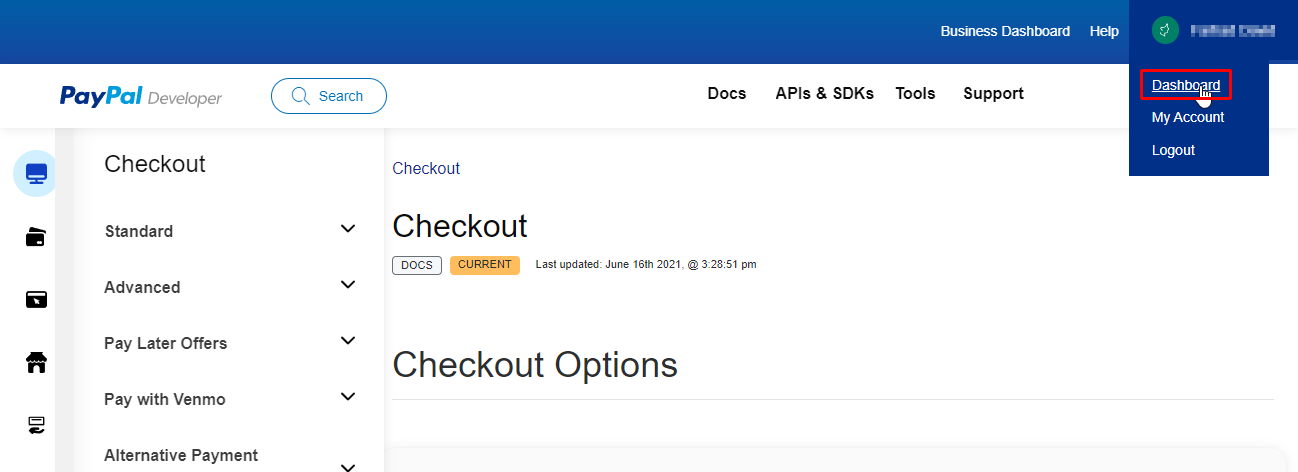Open the Tools menu
This screenshot has height=472, width=1298.
pos(915,93)
